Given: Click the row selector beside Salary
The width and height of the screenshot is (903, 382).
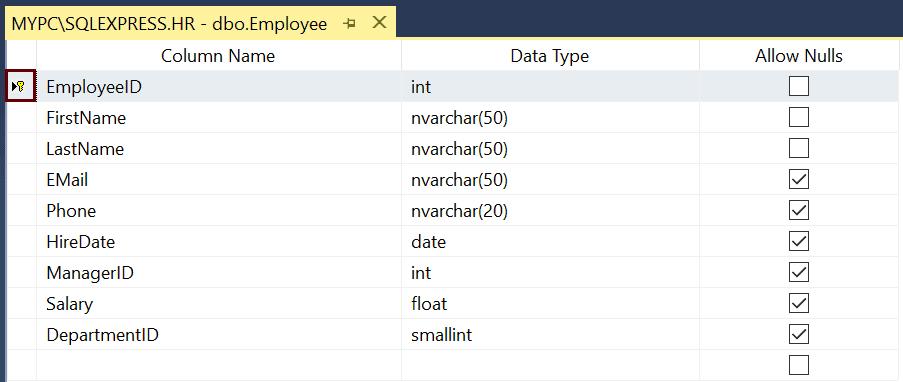Looking at the screenshot, I should pyautogui.click(x=21, y=303).
